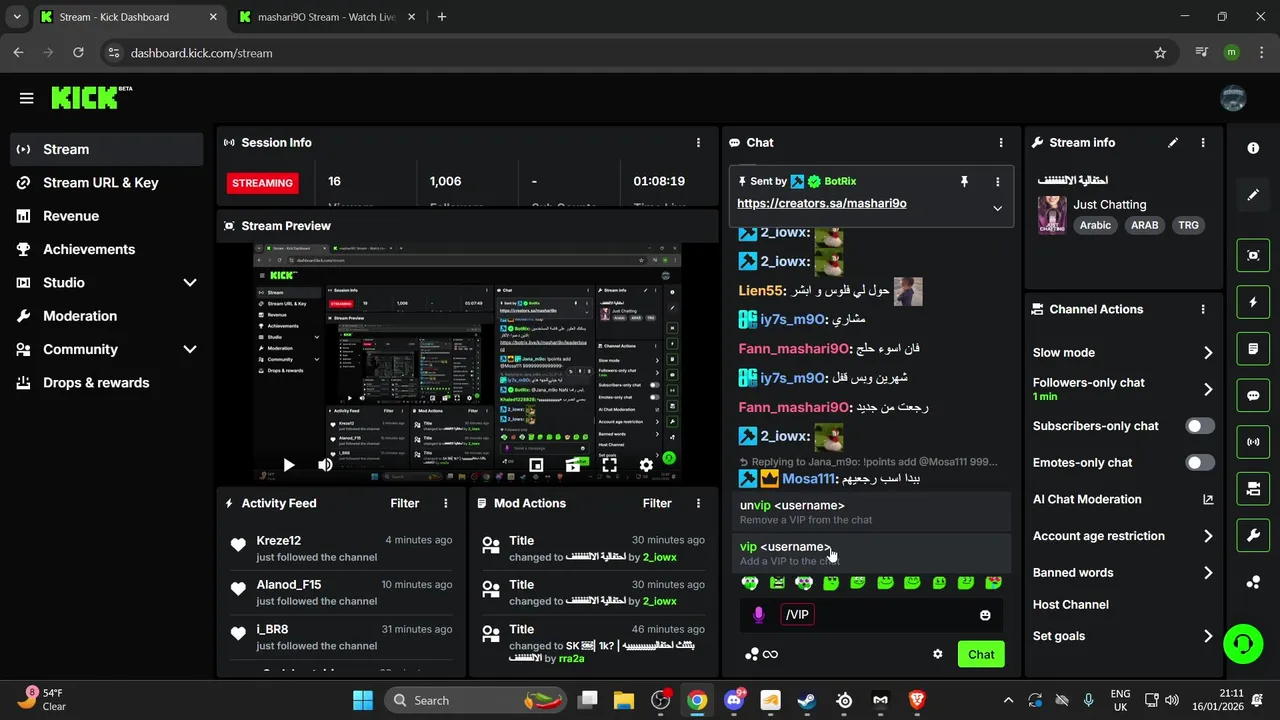
Task: Open the Activity Feed Filter button
Action: coord(405,503)
